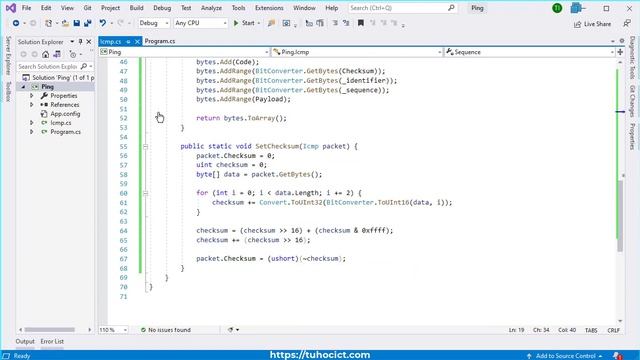Click the CRLF line ending indicator
The height and width of the screenshot is (360, 640).
tap(613, 330)
